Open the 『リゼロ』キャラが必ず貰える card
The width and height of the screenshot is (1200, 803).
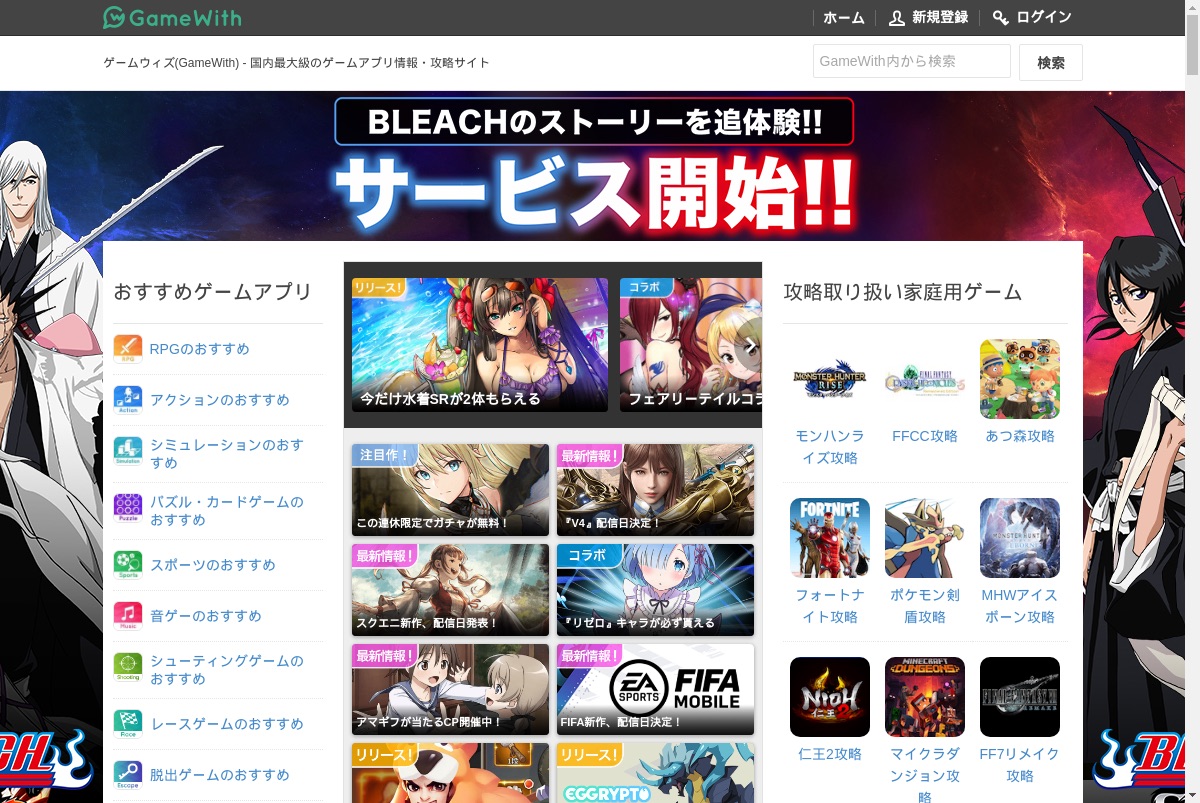coord(655,590)
